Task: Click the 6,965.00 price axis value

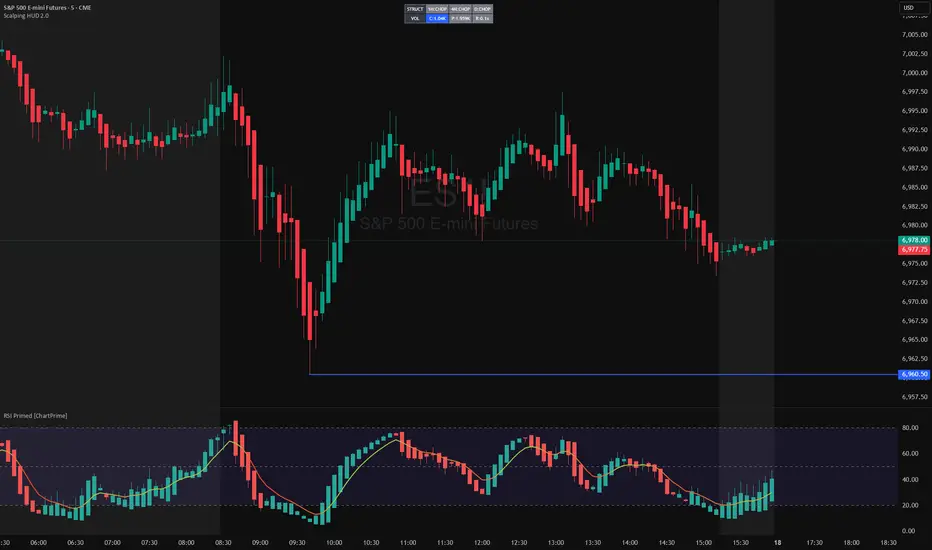Action: (x=914, y=340)
